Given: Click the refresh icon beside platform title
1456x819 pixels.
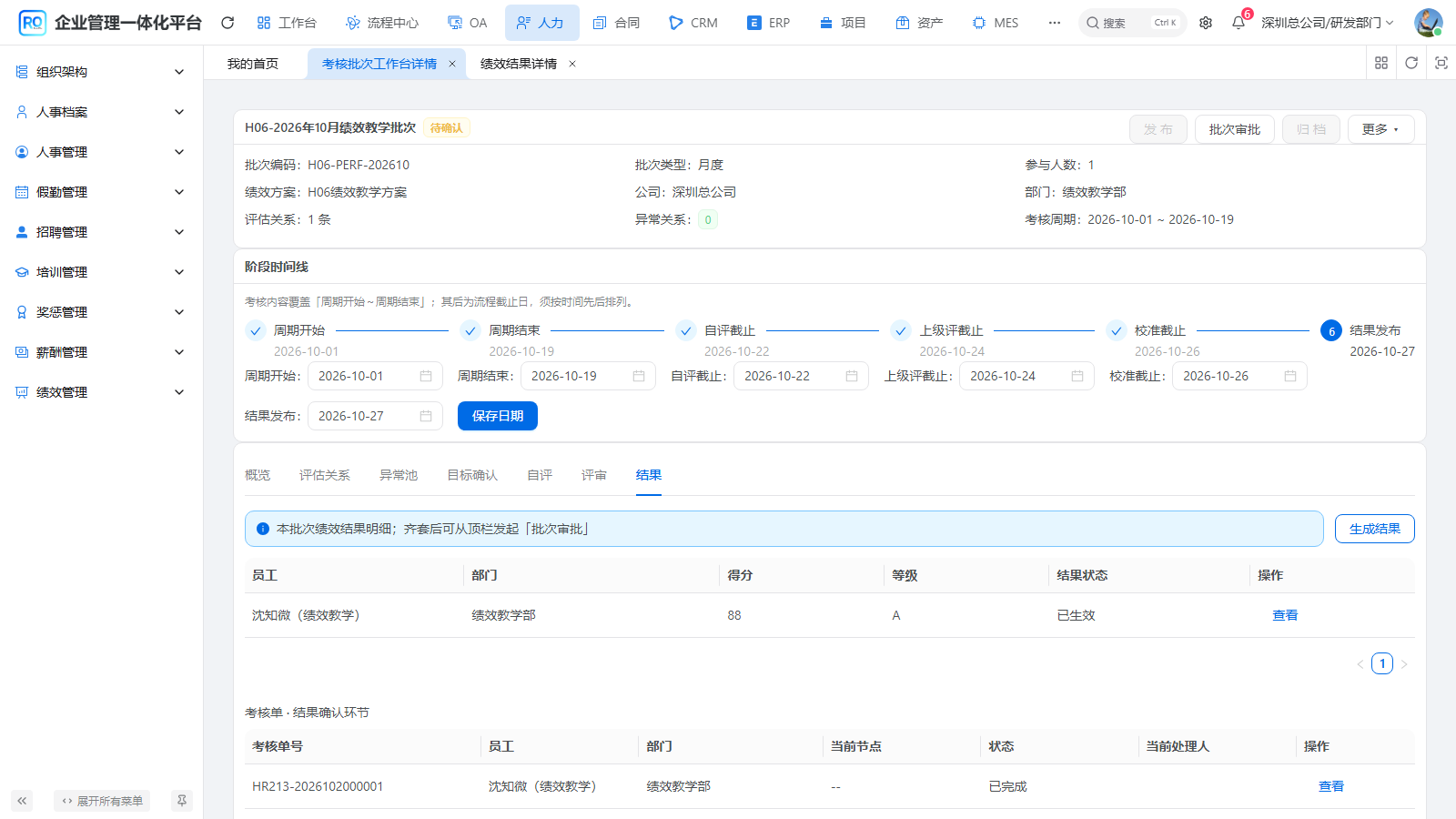Looking at the screenshot, I should 227,23.
